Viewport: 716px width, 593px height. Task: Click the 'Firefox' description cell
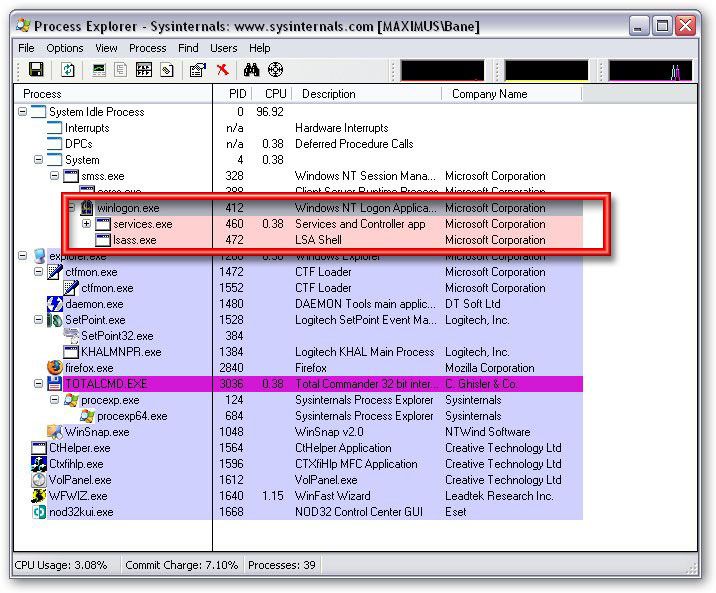311,368
